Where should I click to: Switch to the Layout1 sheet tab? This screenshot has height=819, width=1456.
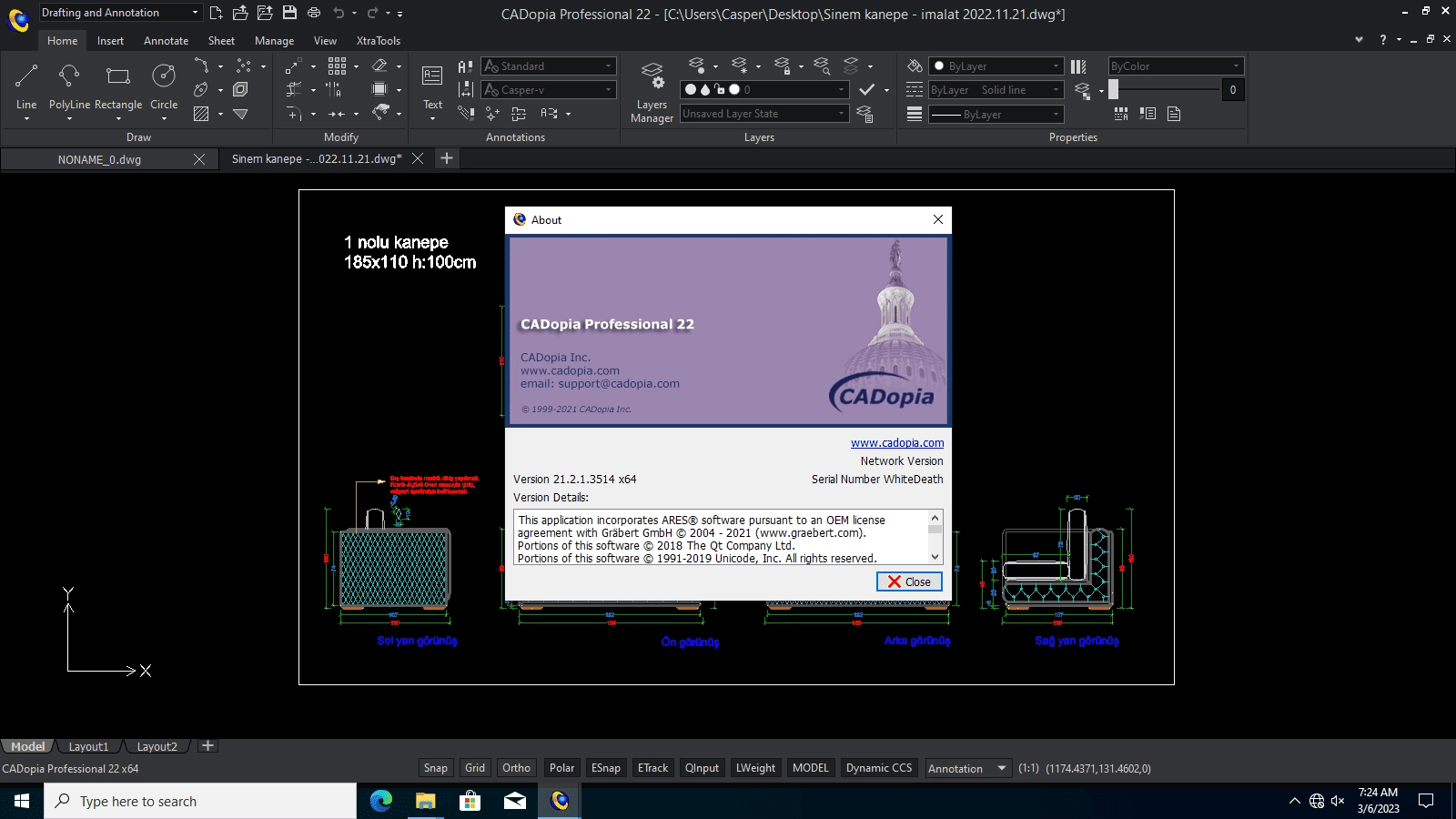(x=88, y=746)
